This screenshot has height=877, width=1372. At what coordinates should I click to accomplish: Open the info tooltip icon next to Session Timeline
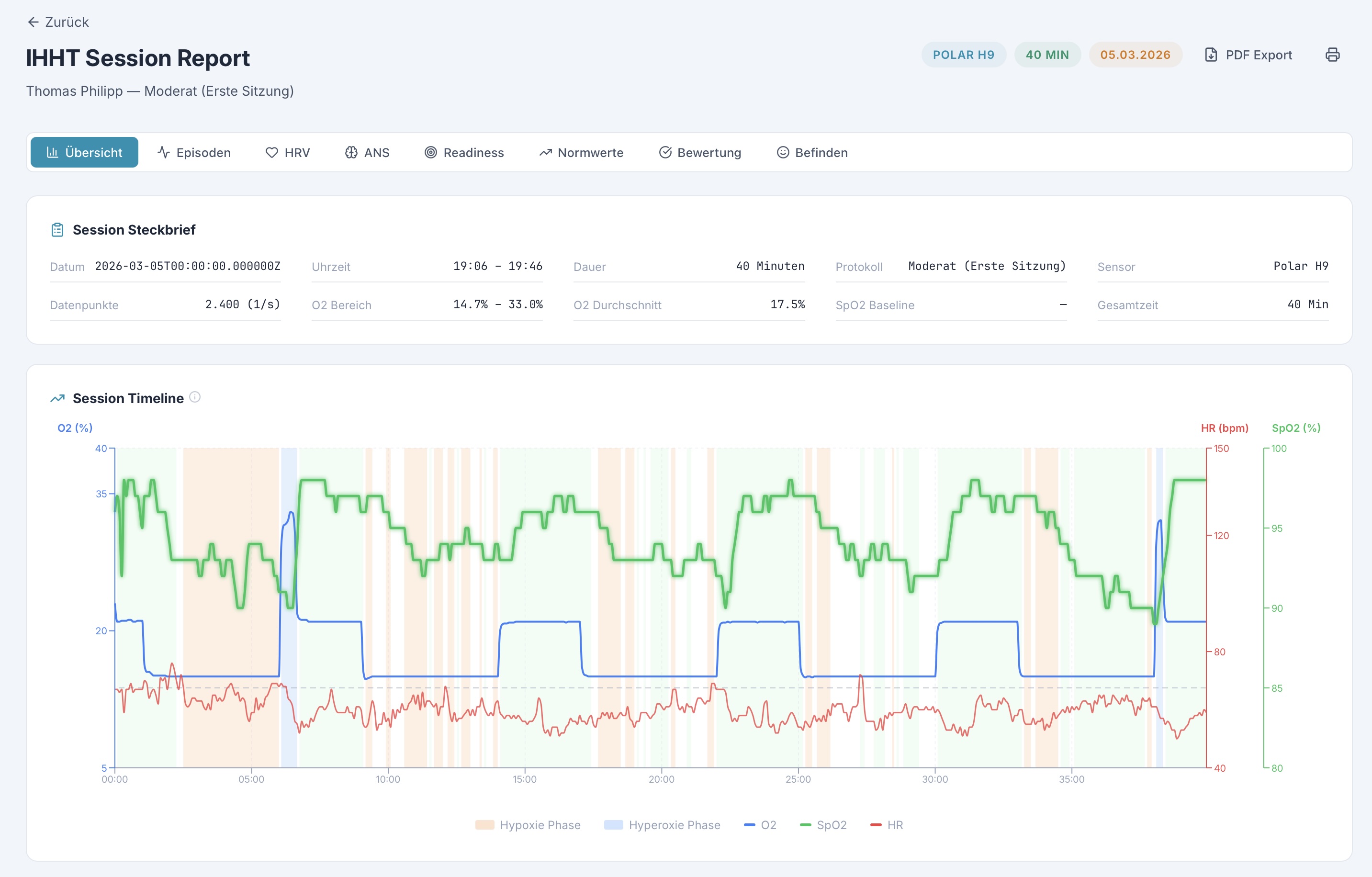pos(195,398)
